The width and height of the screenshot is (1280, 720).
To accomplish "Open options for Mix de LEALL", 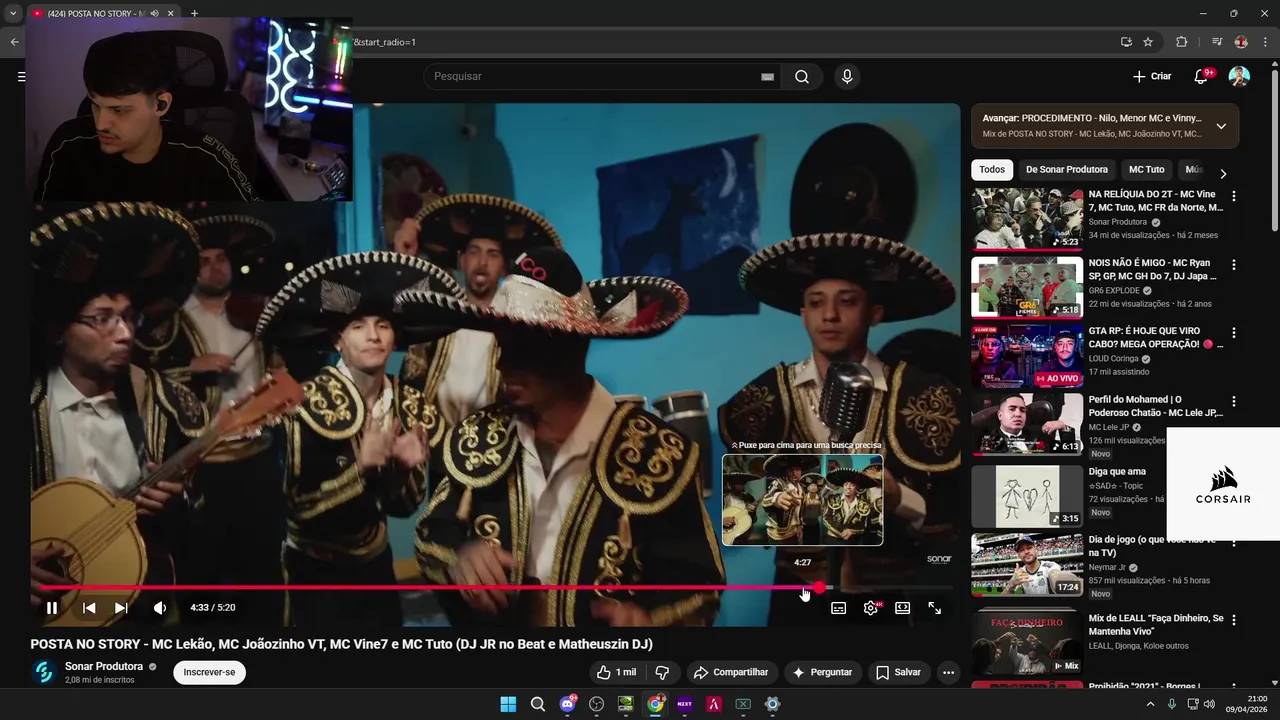I will 1233,621.
